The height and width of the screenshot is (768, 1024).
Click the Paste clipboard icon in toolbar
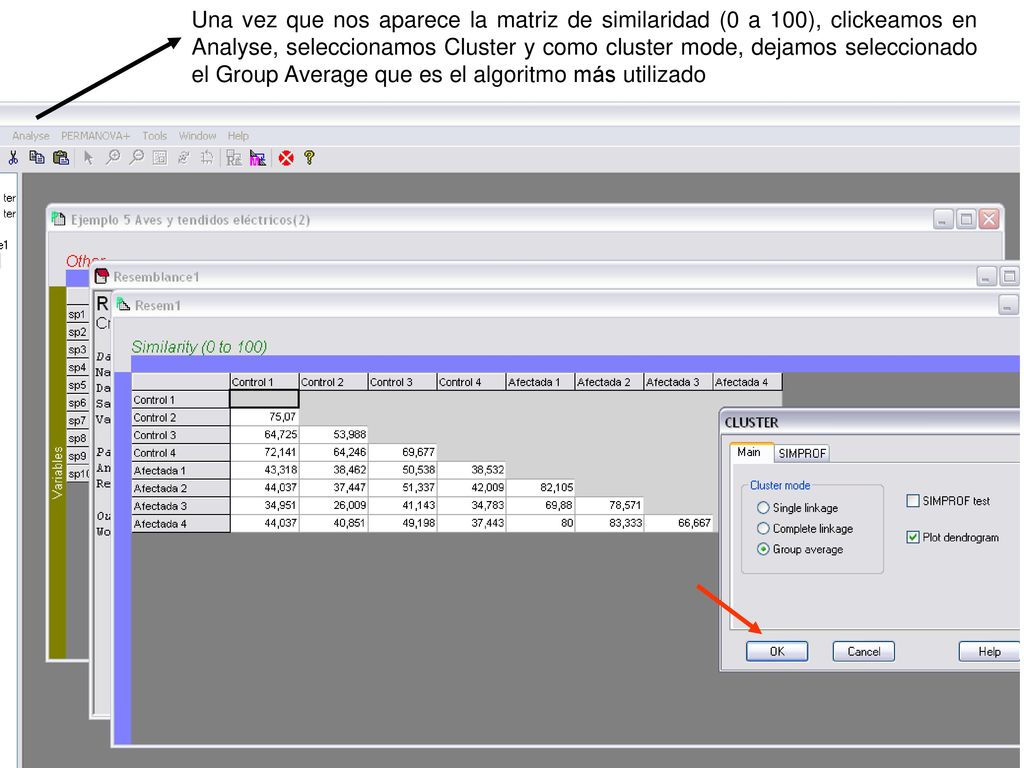(x=61, y=157)
